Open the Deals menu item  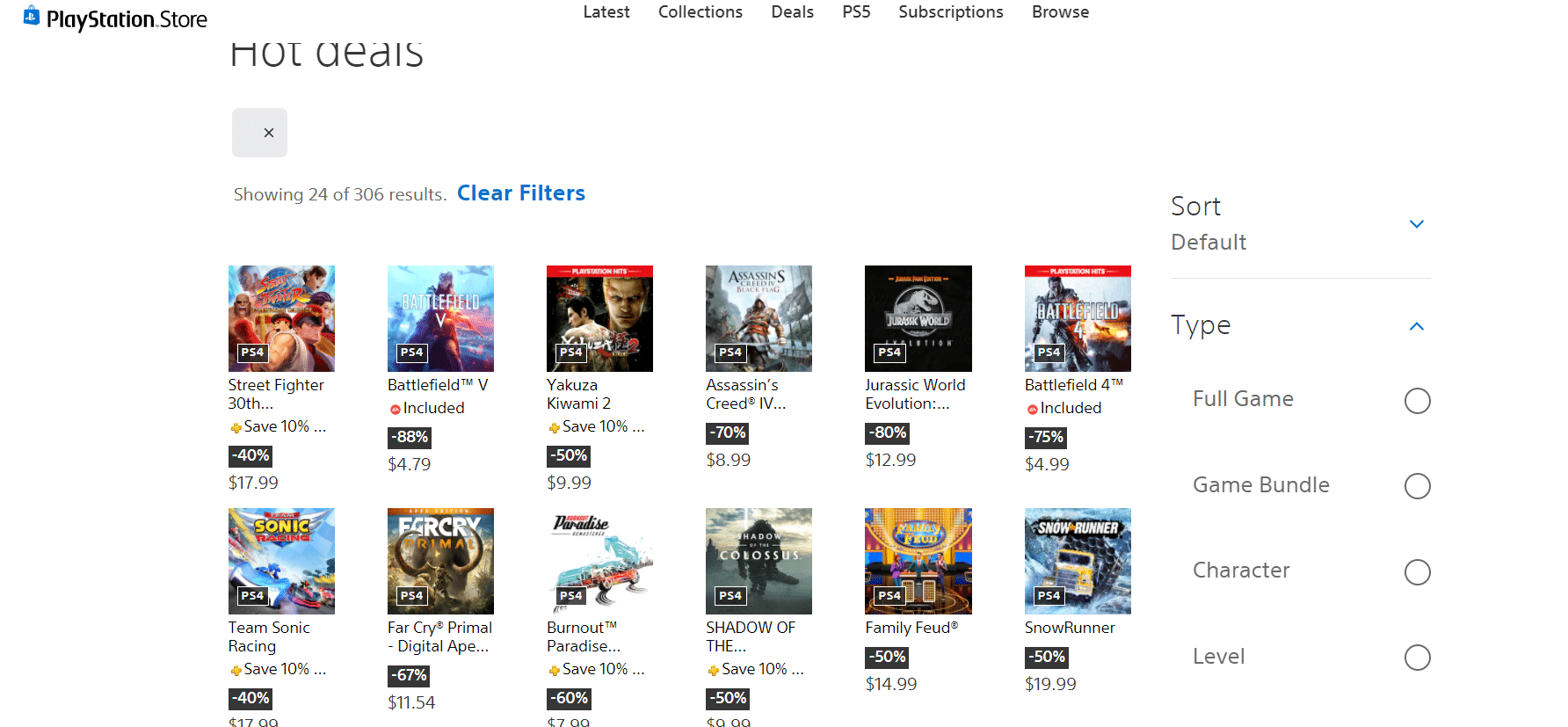pos(792,12)
